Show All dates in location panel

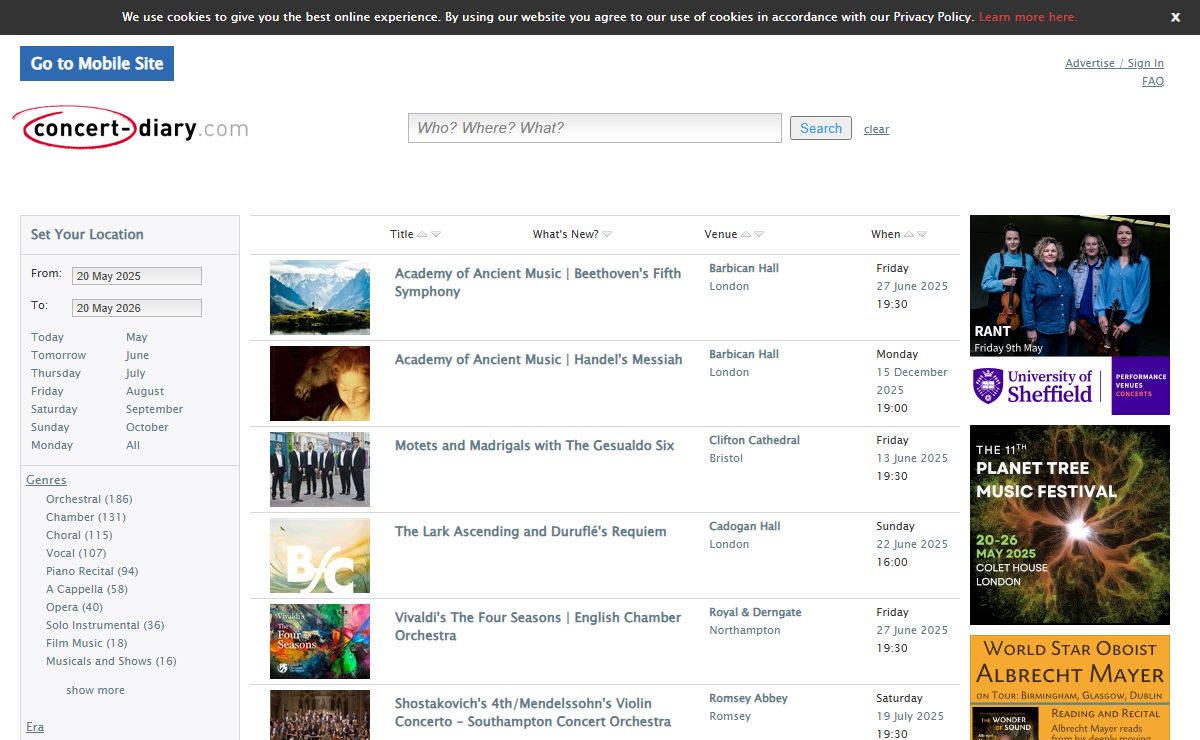(133, 445)
